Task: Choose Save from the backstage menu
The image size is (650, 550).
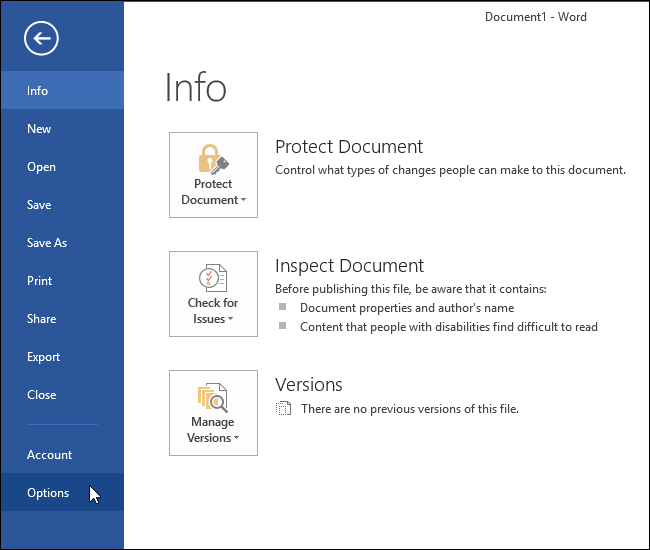Action: click(39, 205)
